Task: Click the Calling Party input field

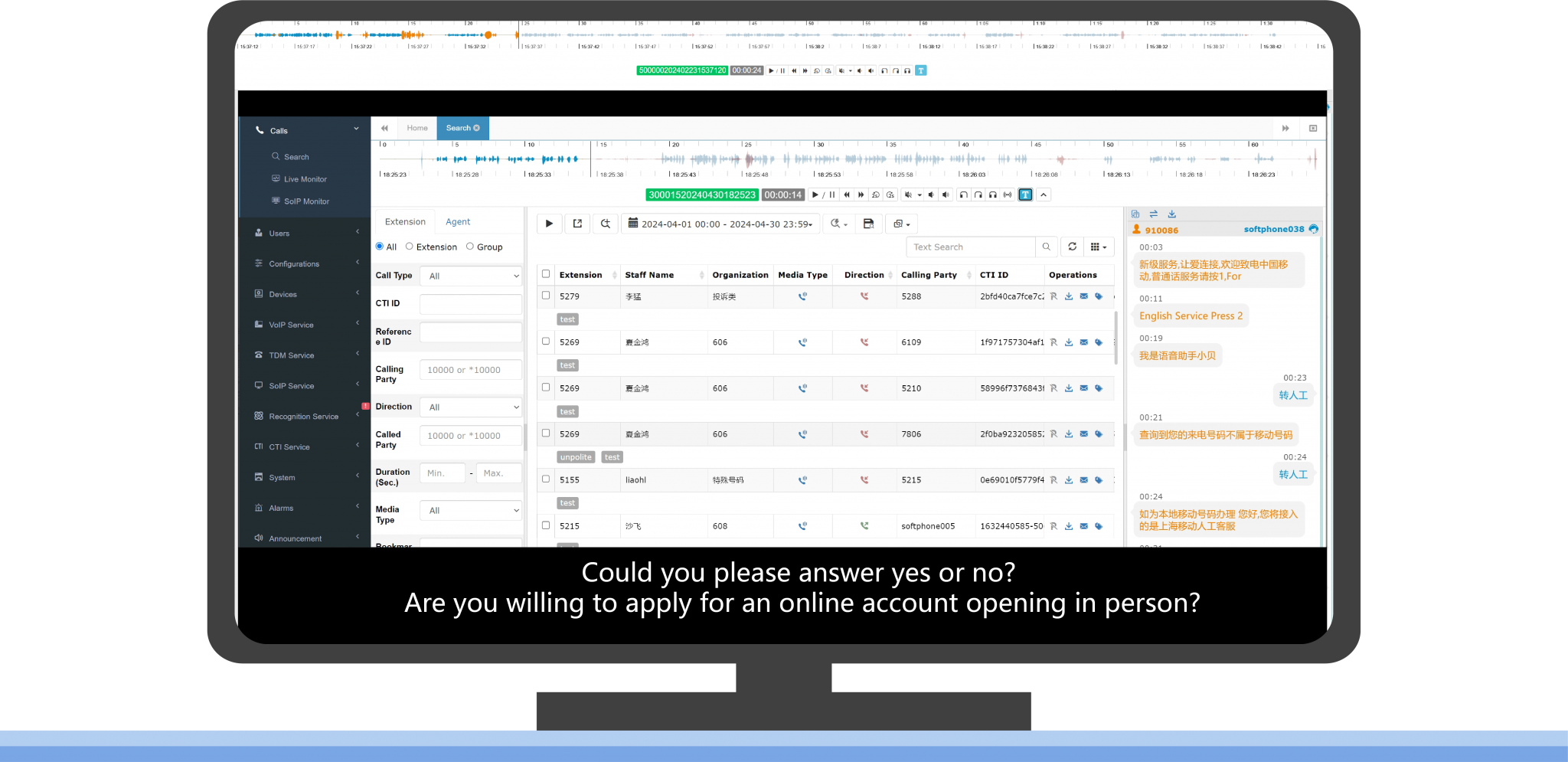Action: click(472, 370)
